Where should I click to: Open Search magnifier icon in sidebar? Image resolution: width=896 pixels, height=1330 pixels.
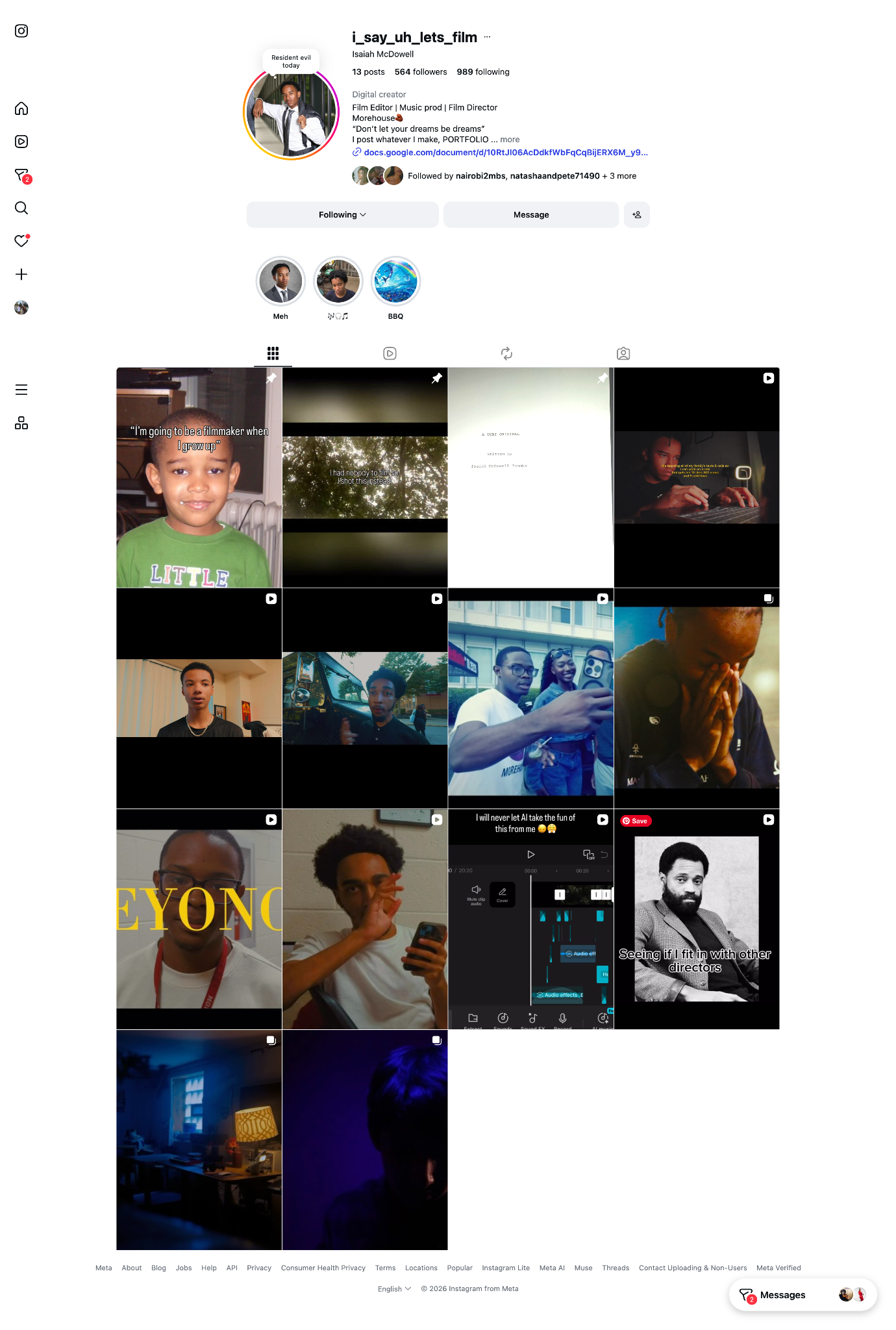point(21,208)
